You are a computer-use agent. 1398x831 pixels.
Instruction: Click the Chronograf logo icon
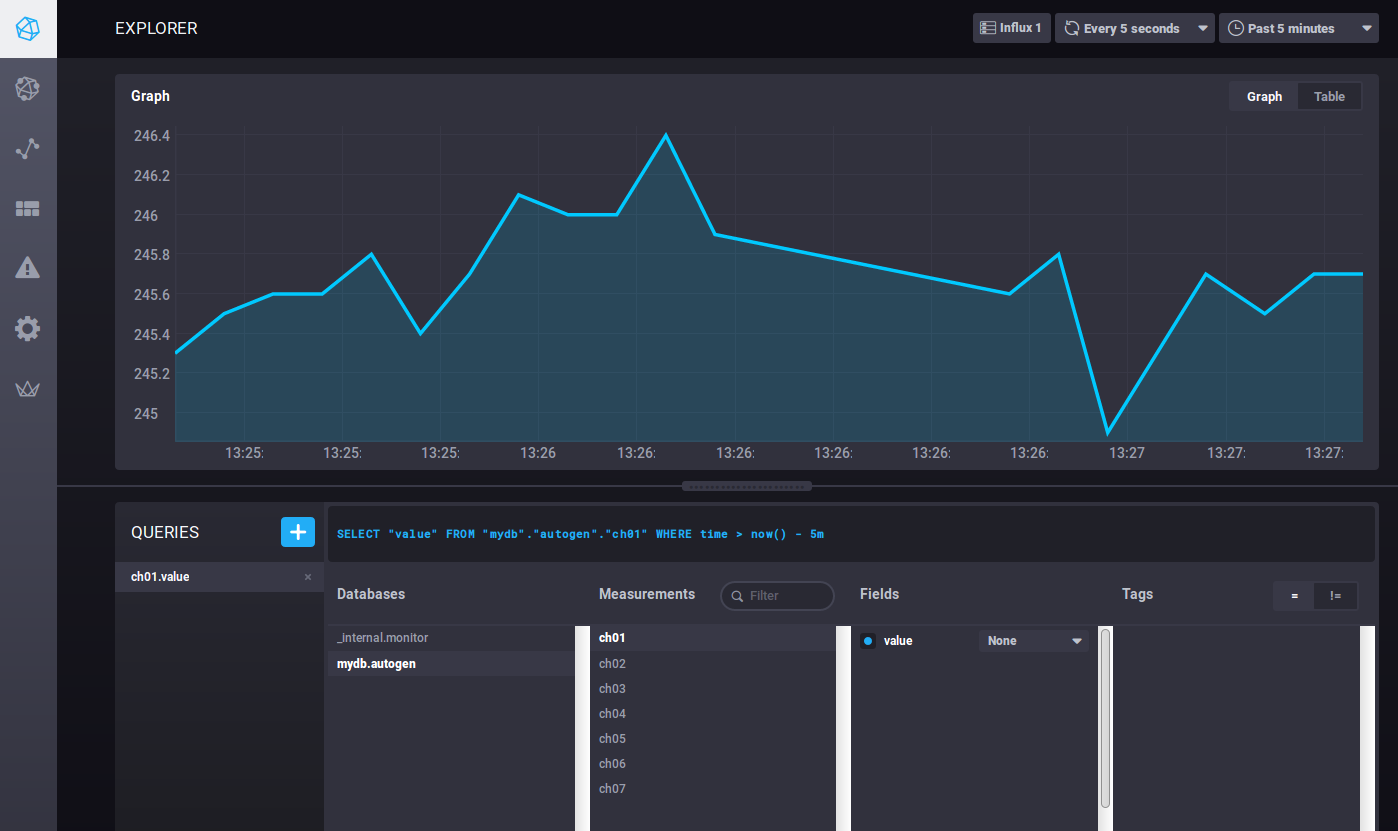28,29
